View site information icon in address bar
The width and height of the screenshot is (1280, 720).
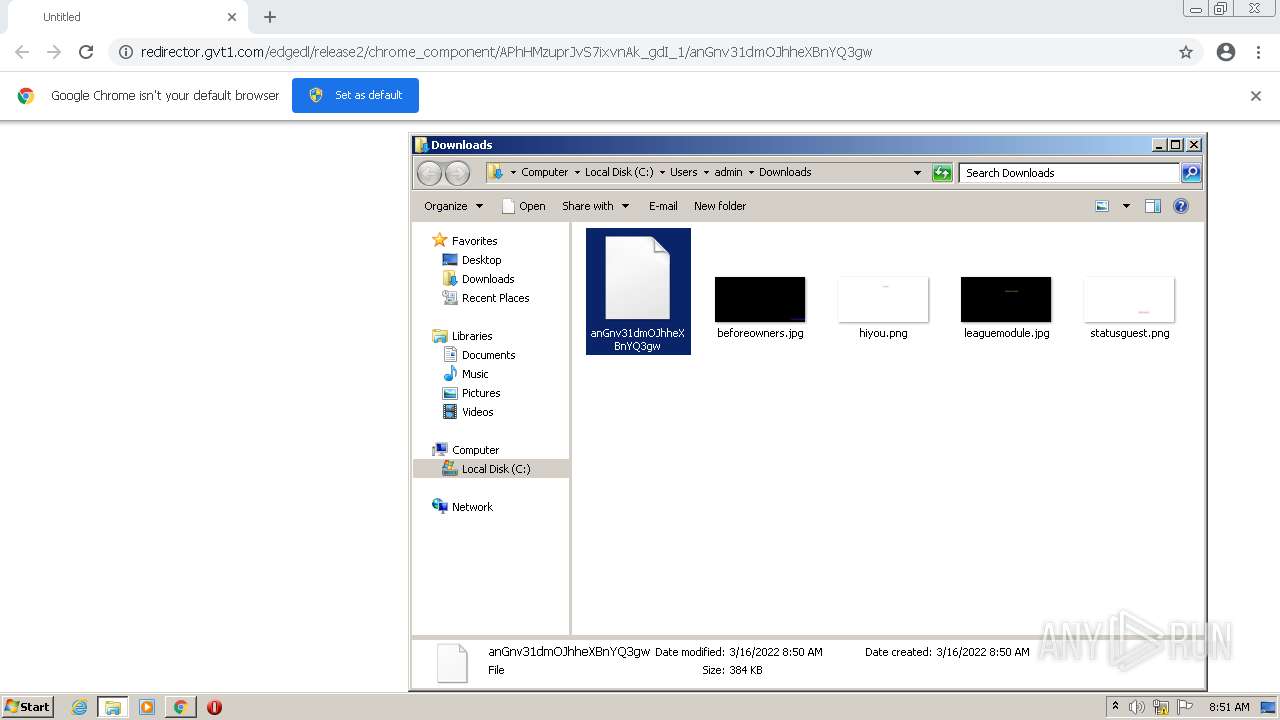126,52
